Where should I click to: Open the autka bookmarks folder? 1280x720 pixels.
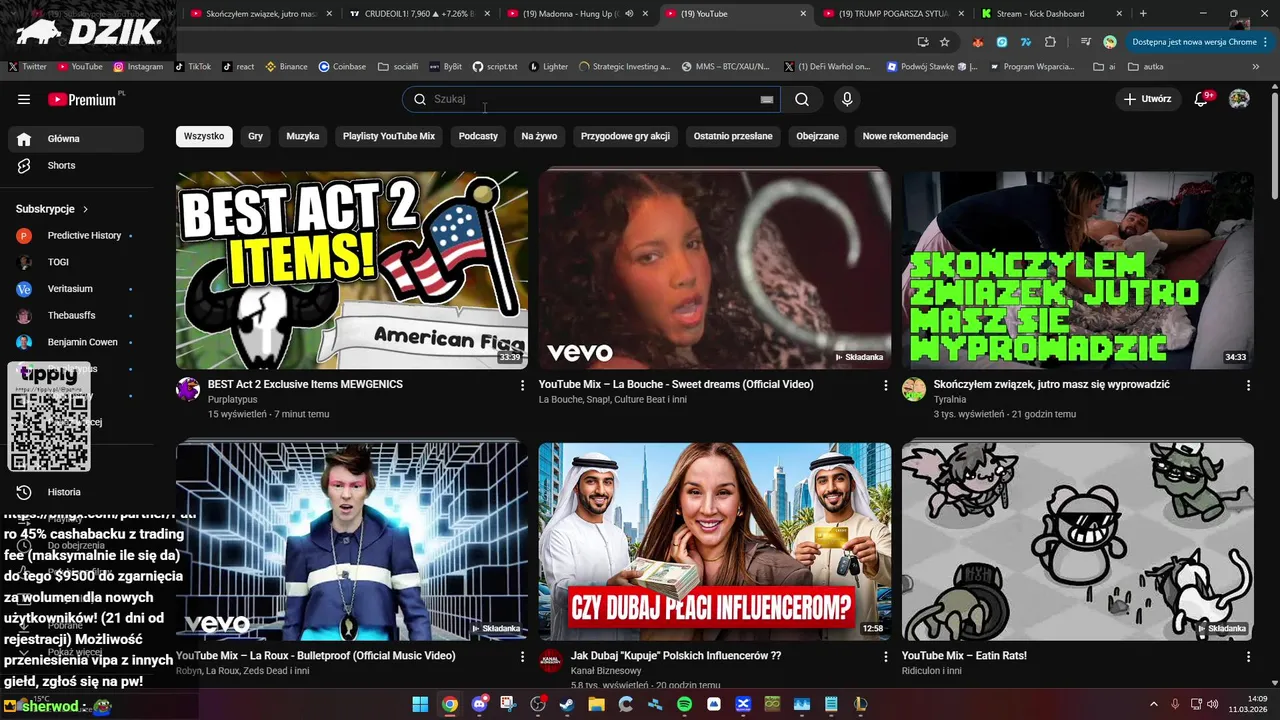[x=1146, y=66]
